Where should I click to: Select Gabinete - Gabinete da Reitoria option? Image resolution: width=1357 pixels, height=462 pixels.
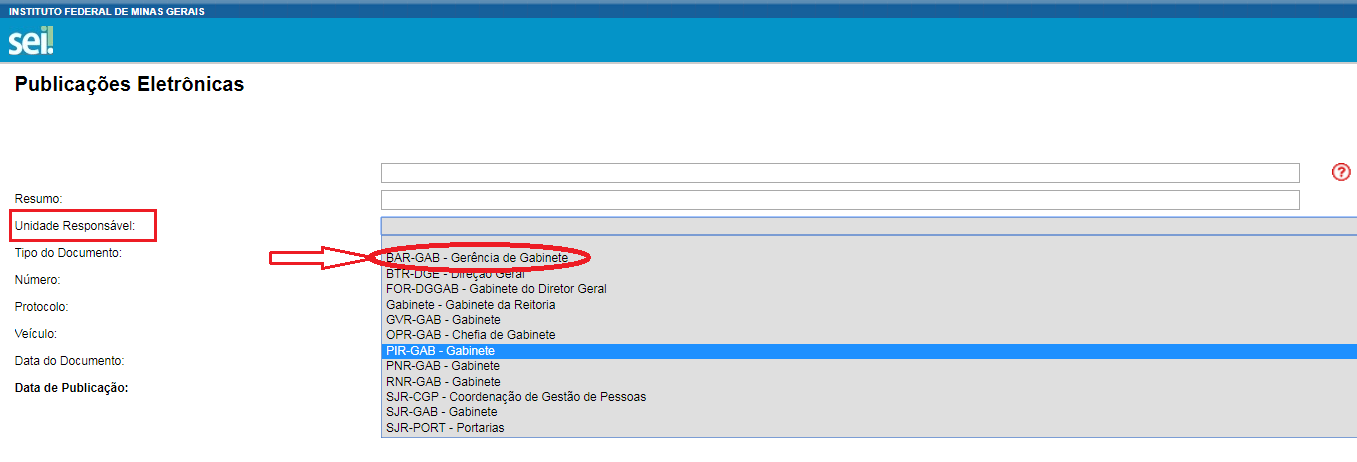[x=470, y=304]
